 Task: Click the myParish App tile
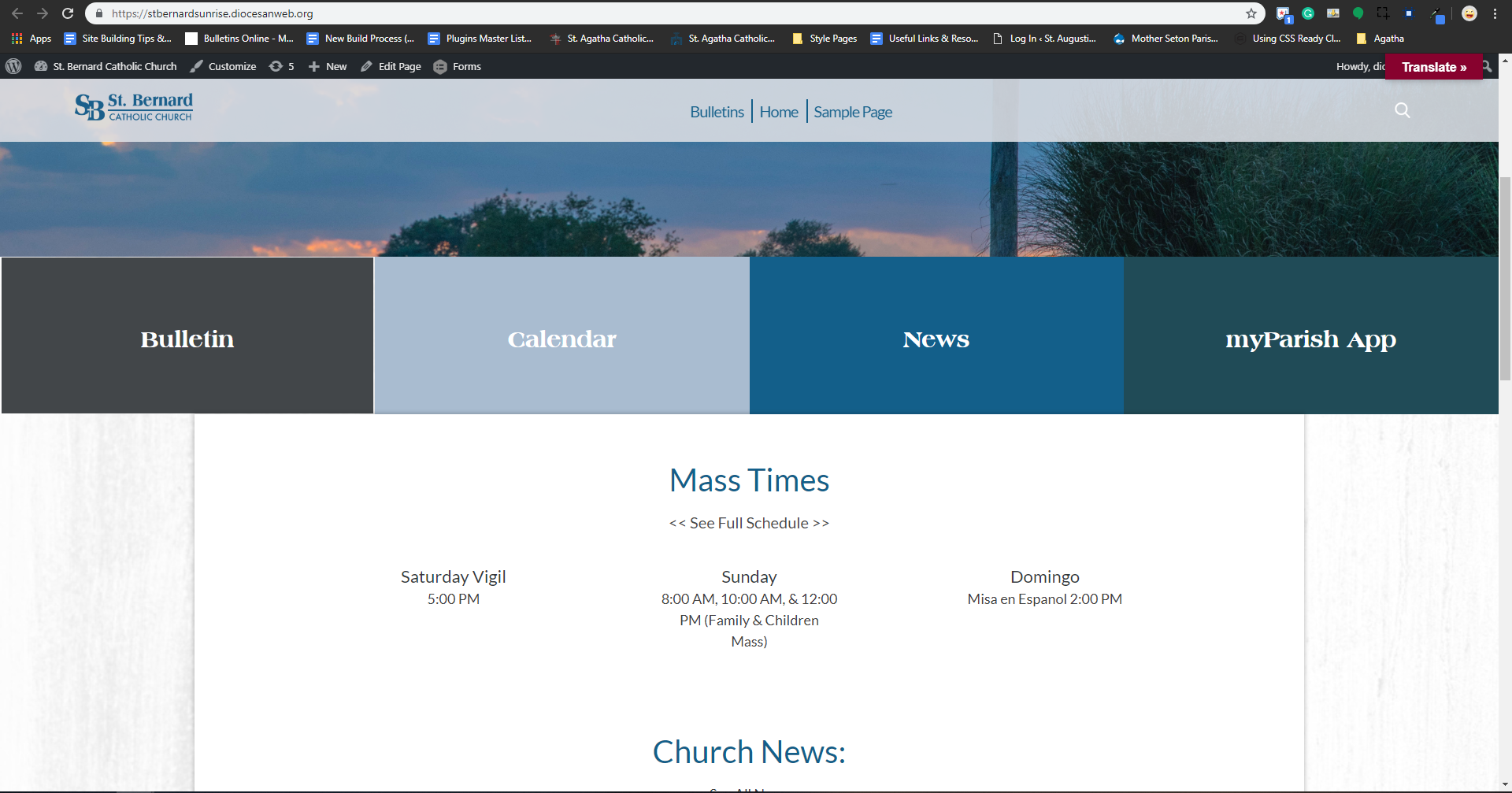pyautogui.click(x=1310, y=339)
